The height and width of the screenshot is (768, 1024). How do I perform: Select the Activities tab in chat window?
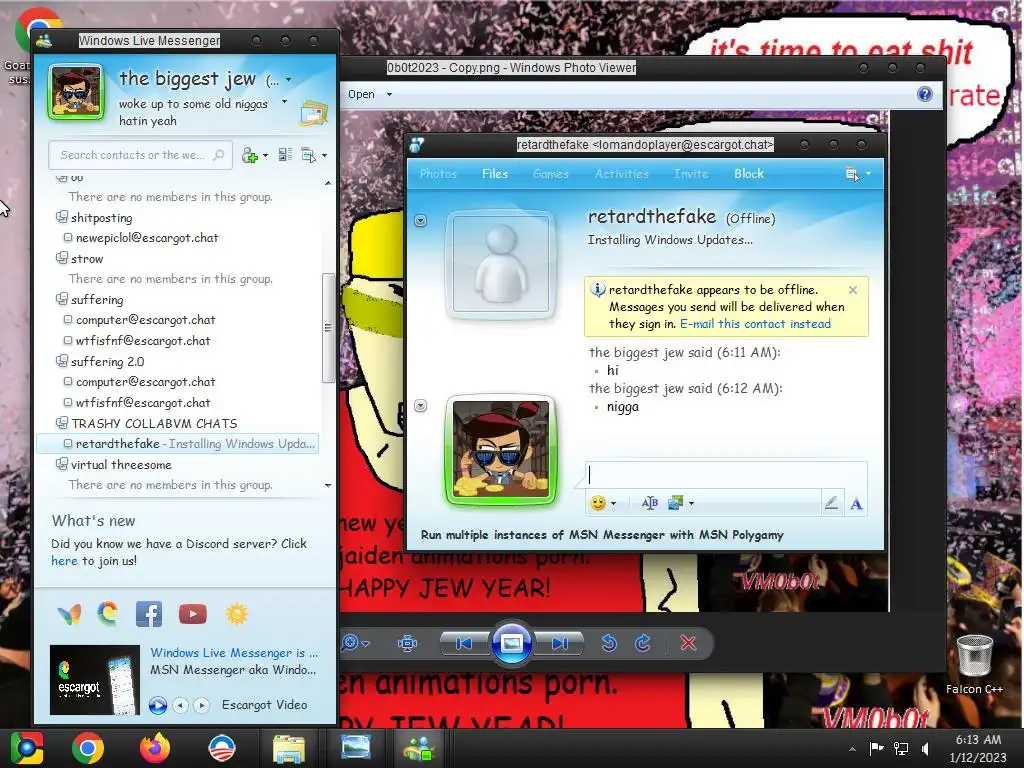[621, 174]
